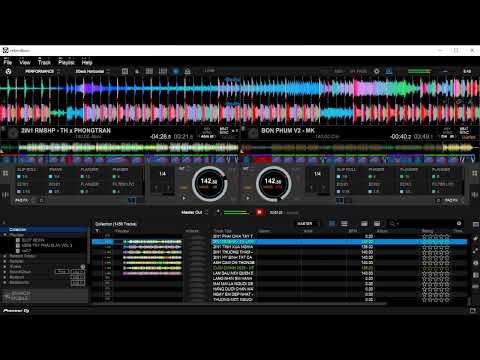This screenshot has width=480, height=360.
Task: Click the blue highlighted icon in the top toolbar
Action: coord(176,71)
